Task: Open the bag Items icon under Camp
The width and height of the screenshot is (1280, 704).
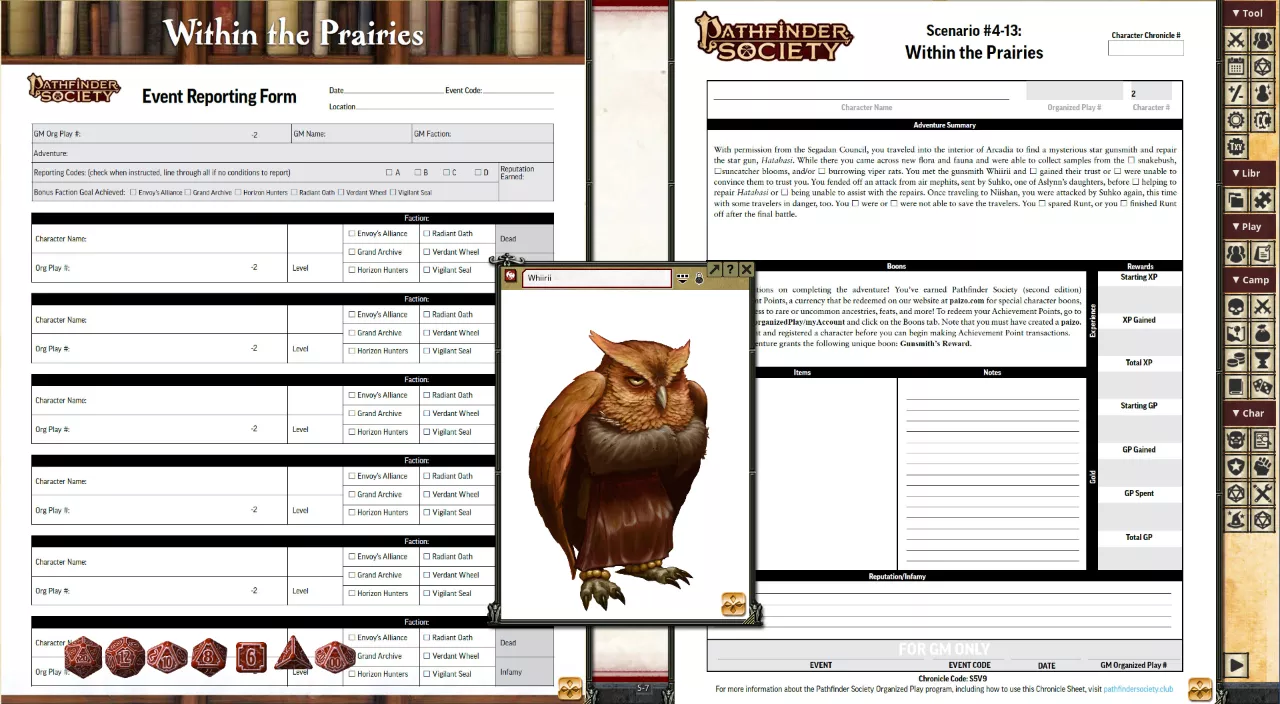Action: click(1262, 333)
